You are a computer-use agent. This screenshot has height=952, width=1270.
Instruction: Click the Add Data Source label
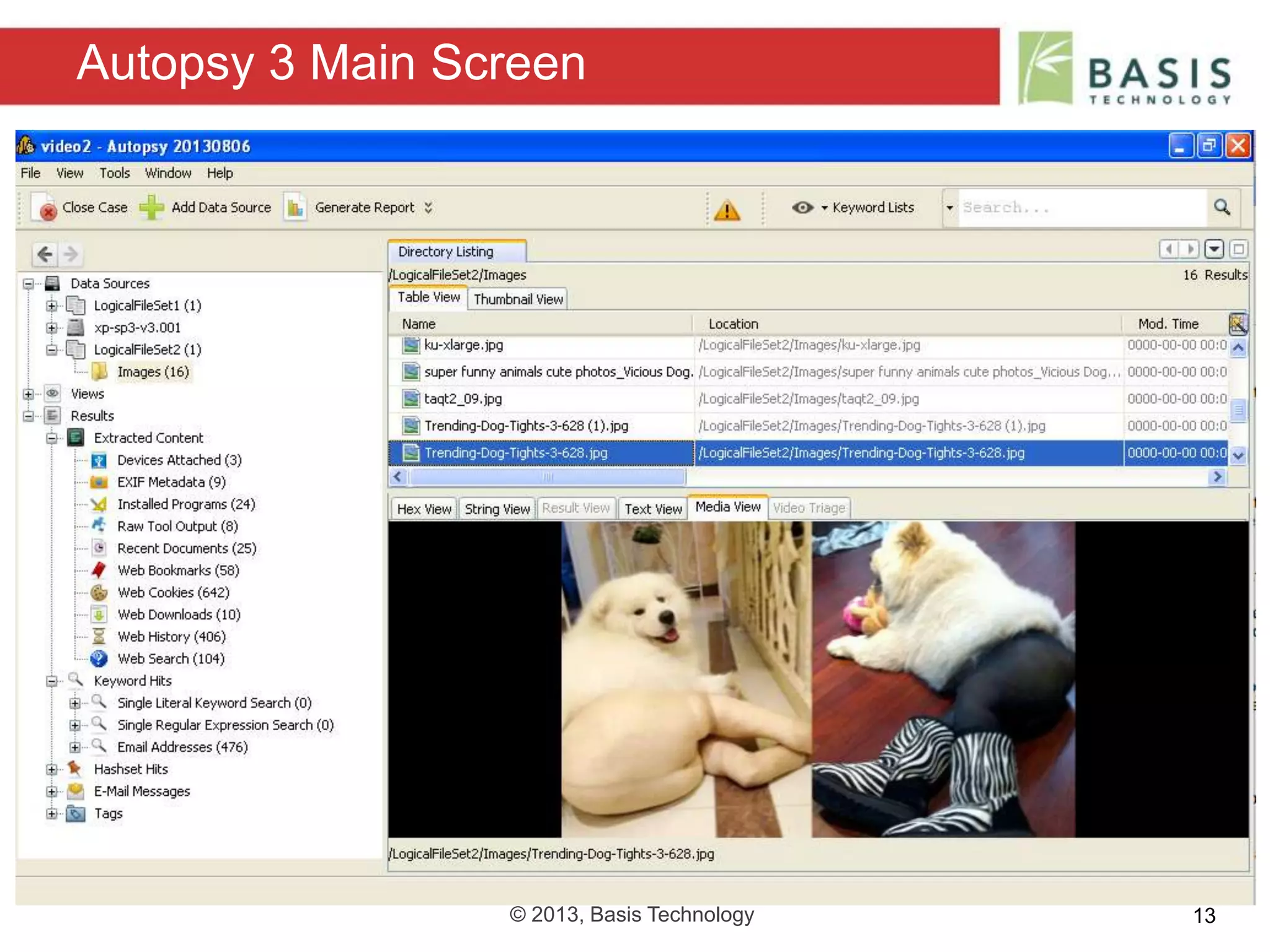[x=221, y=208]
